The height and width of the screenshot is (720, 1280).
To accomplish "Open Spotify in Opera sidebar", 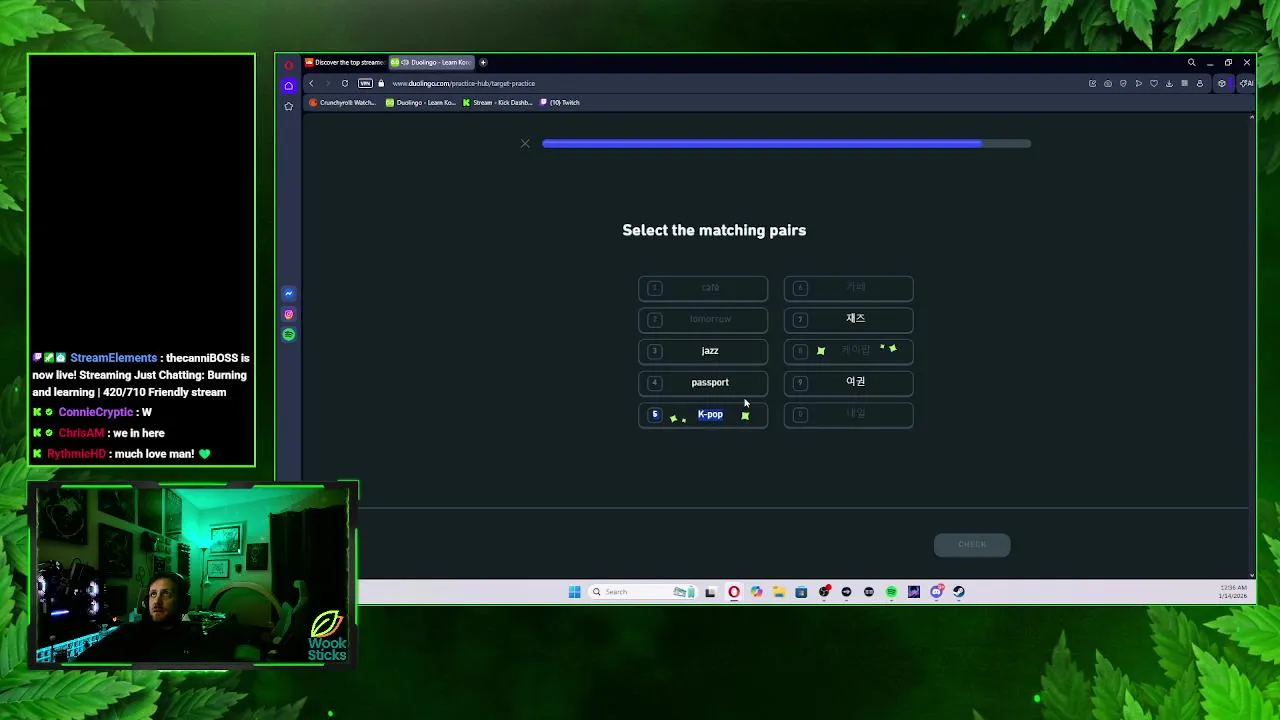I will [289, 334].
